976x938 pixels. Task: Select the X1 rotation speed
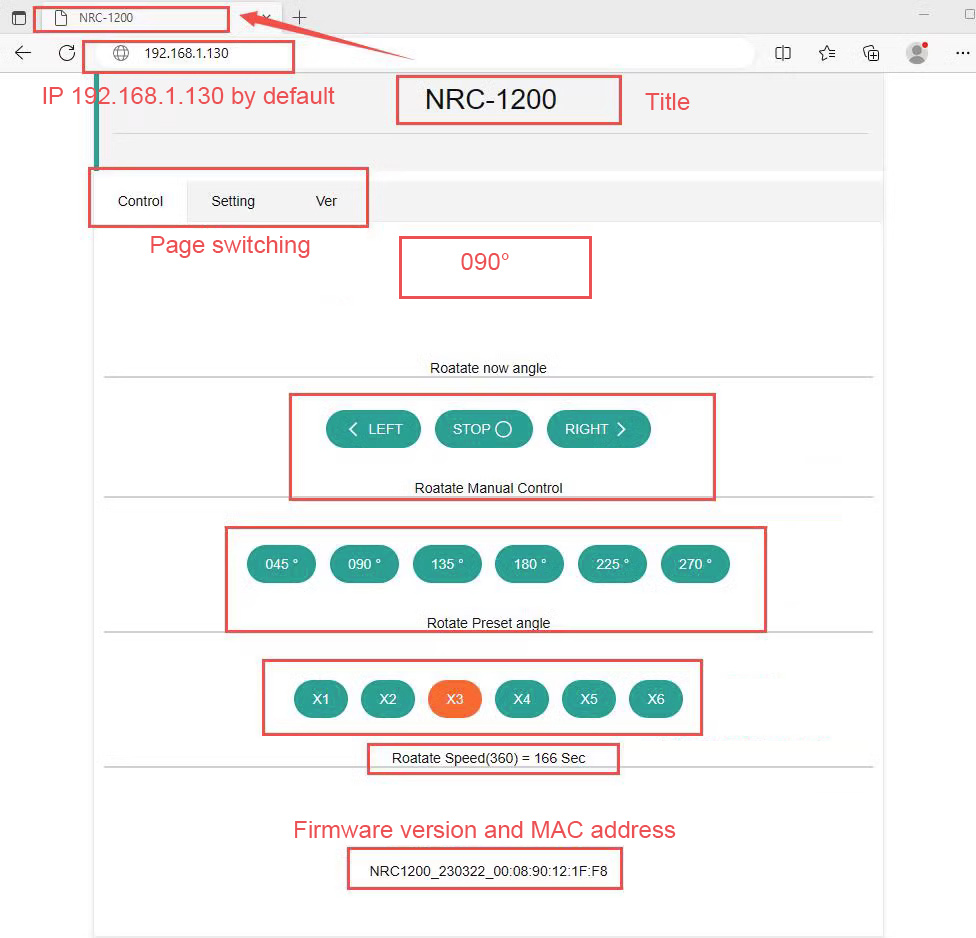tap(320, 699)
